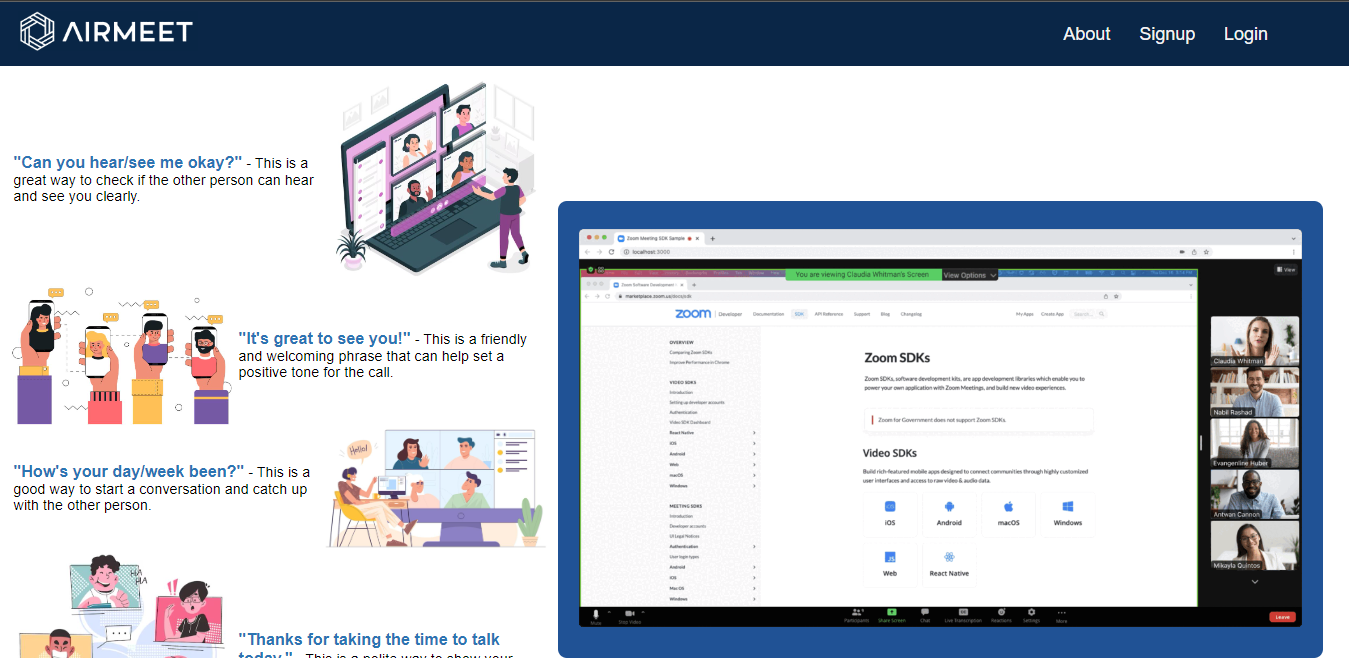
Task: Open the Login page
Action: [1245, 34]
